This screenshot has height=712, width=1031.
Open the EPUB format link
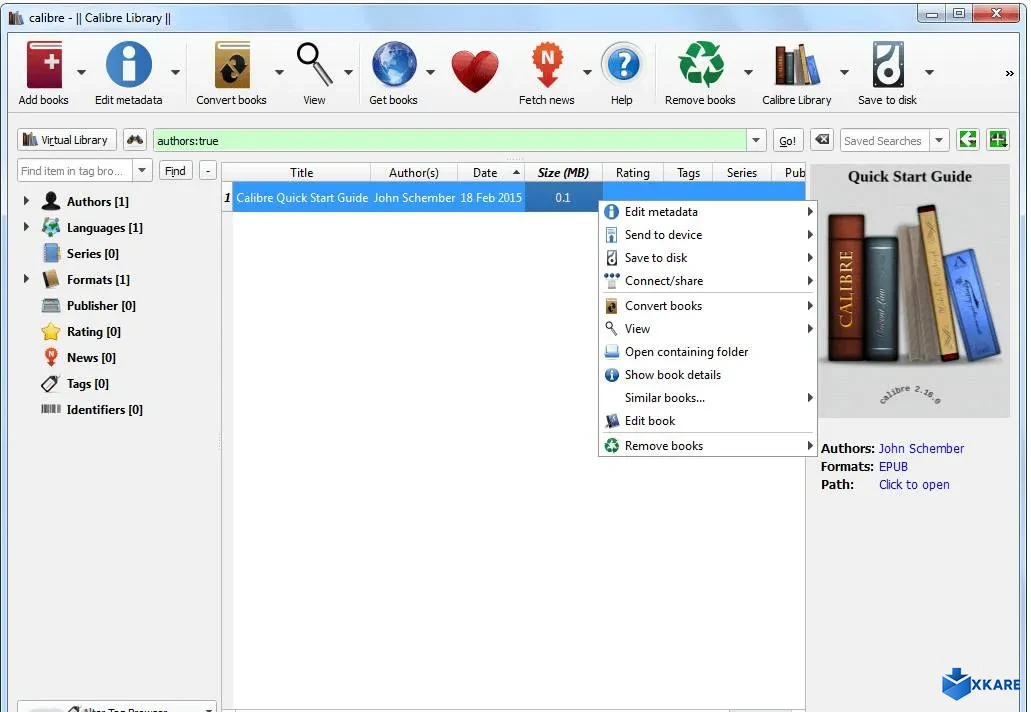(x=893, y=467)
